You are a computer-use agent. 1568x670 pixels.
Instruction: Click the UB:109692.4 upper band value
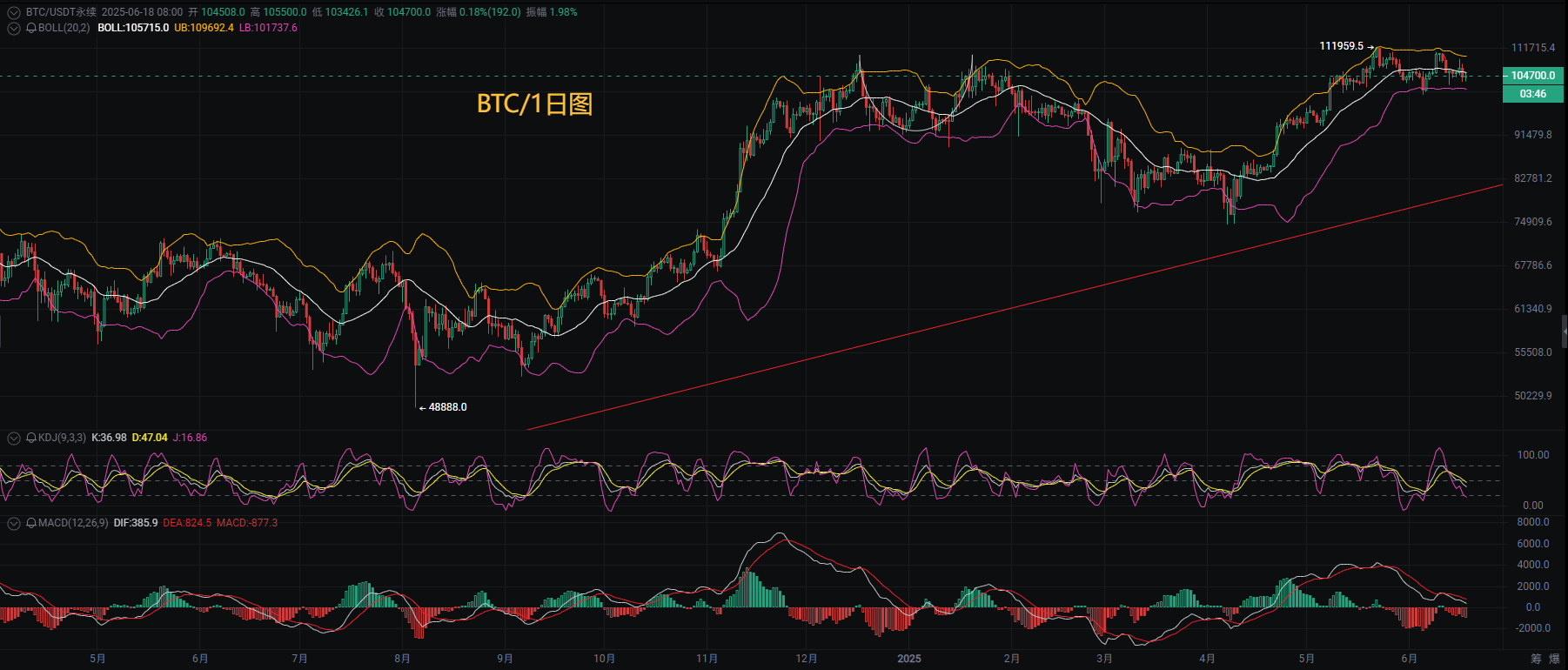click(204, 28)
